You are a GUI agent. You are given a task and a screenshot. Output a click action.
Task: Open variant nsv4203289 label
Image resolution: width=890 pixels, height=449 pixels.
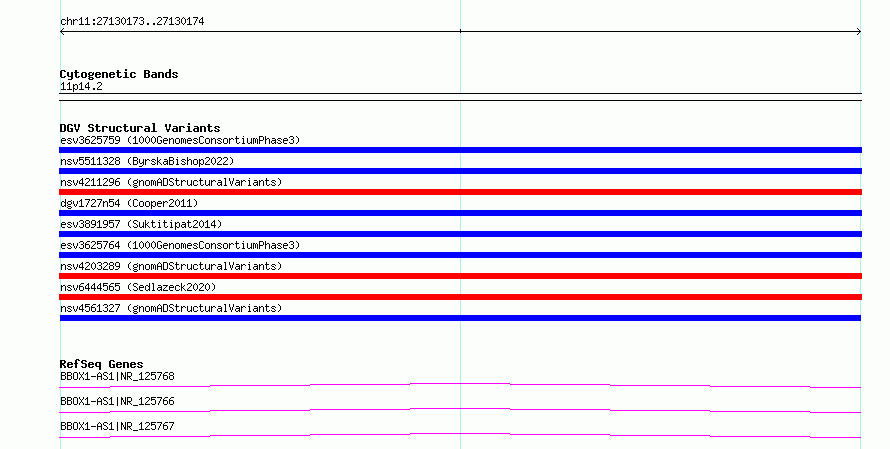coord(171,266)
